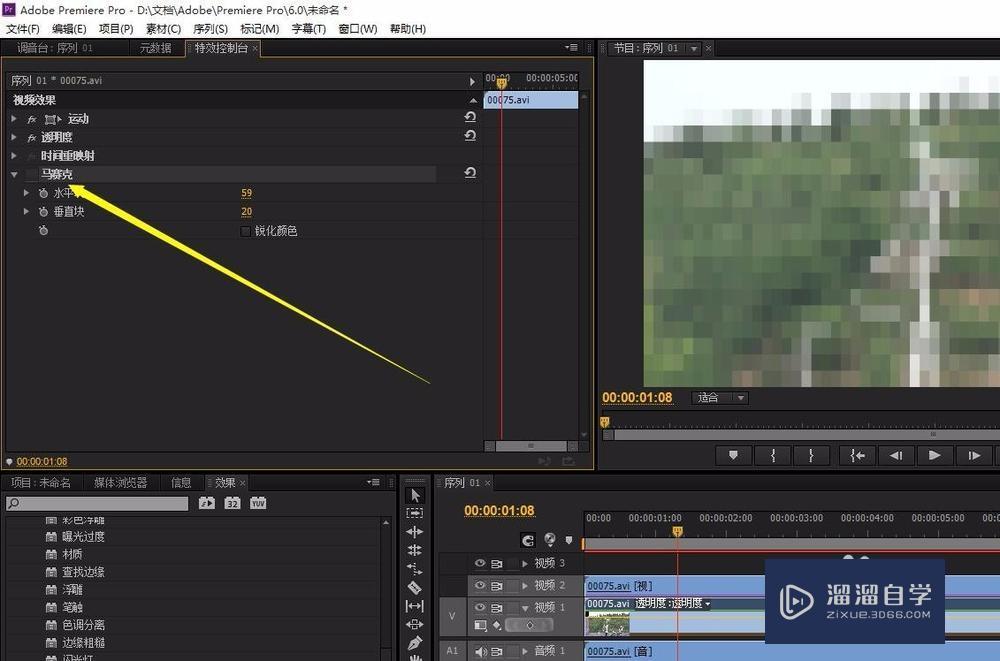The height and width of the screenshot is (661, 1000).
Task: Open the 适合 zoom level dropdown
Action: click(x=720, y=398)
